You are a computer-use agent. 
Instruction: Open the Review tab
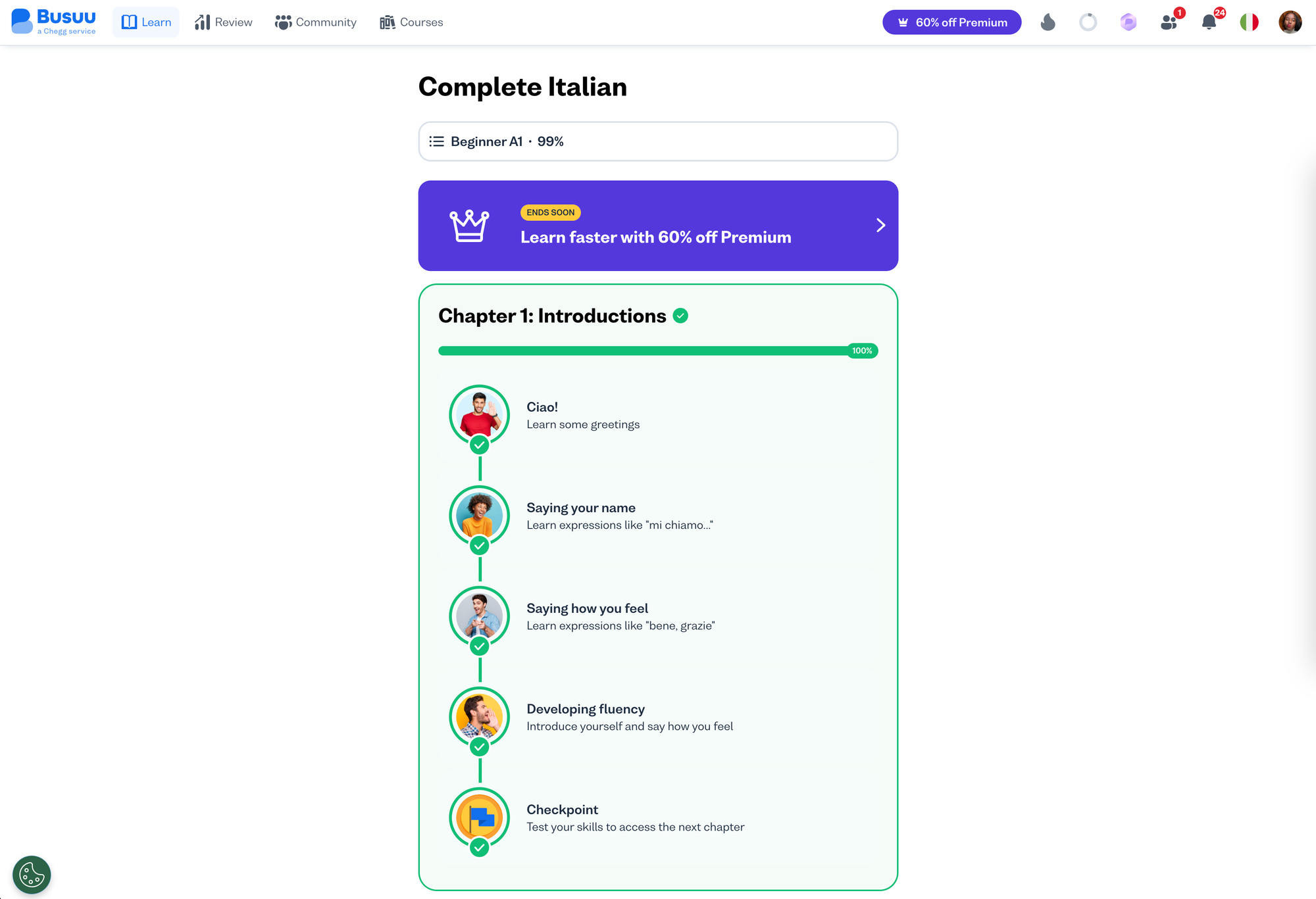coord(224,22)
